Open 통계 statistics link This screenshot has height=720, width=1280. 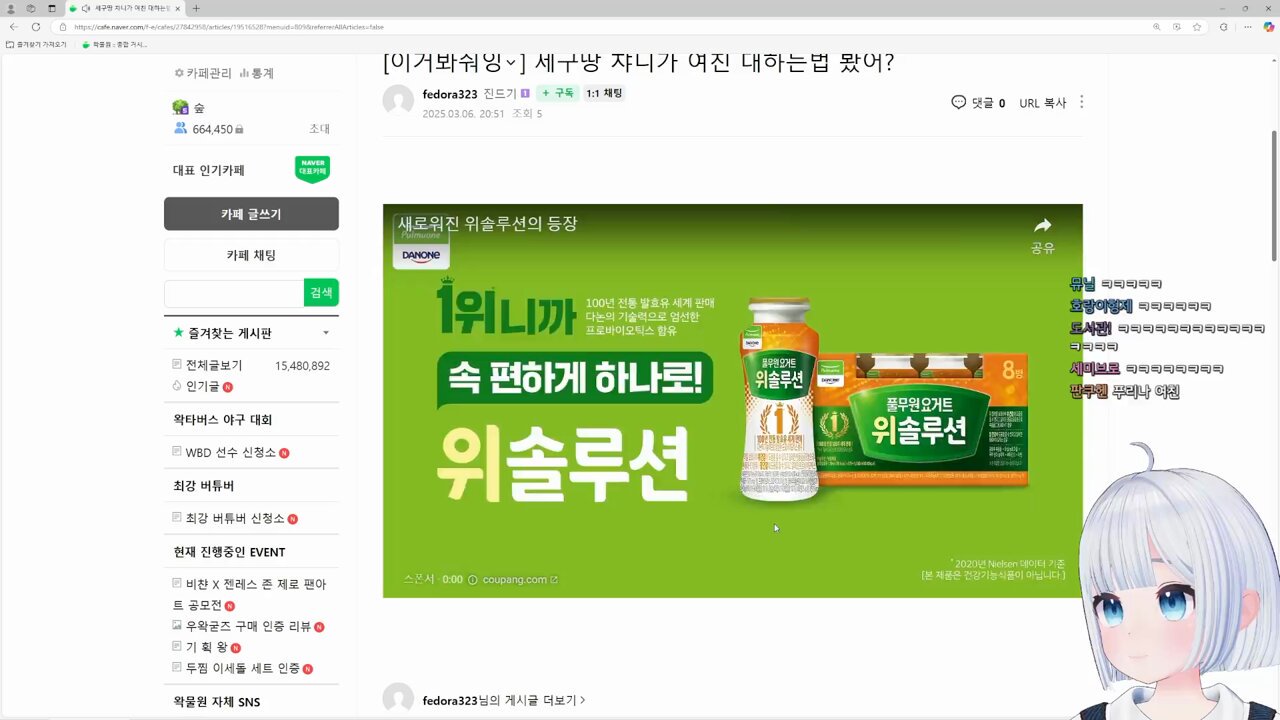click(x=257, y=73)
